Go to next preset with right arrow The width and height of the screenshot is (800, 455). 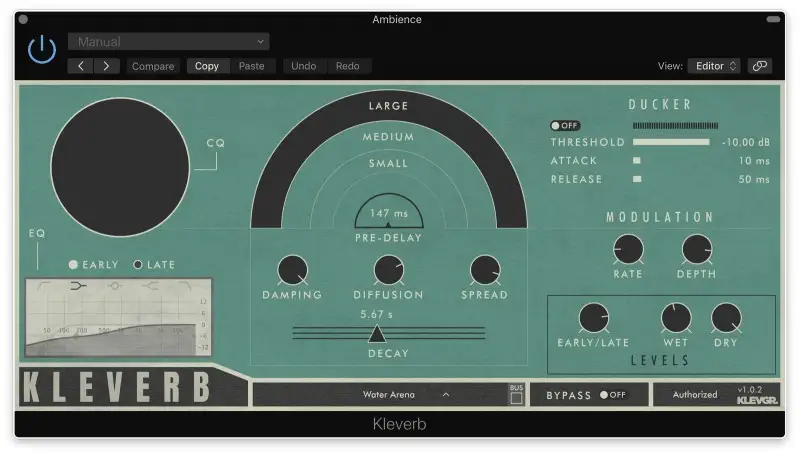[106, 66]
